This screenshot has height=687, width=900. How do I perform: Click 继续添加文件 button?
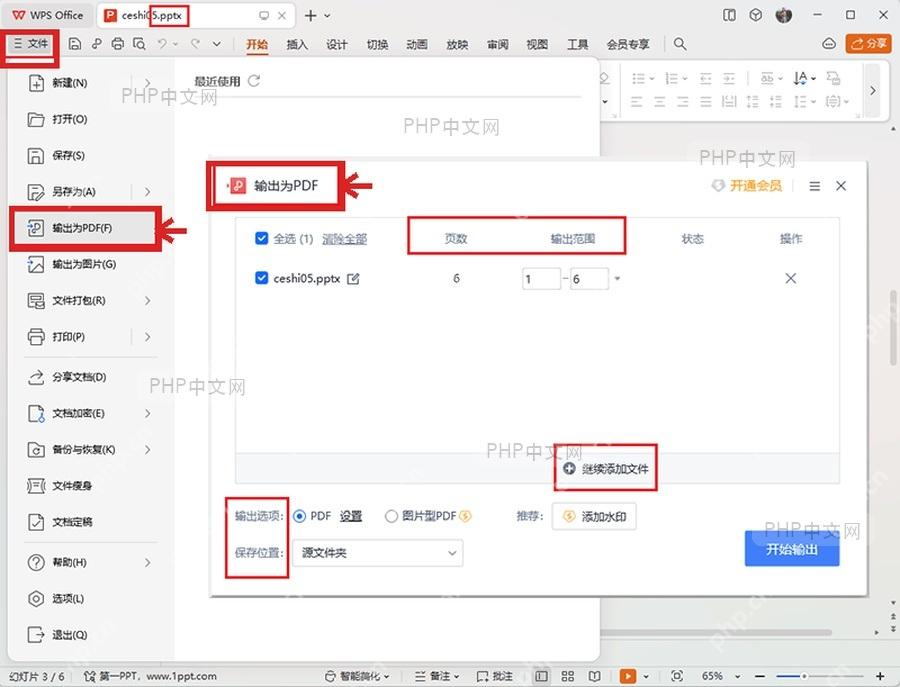point(606,469)
